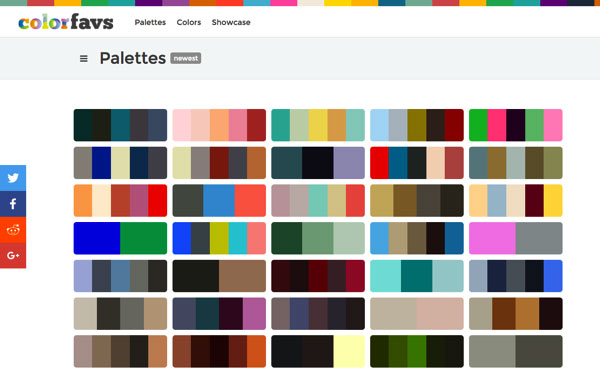Select the cyan swatch in blue-yellow-cyan palette
Image resolution: width=600 pixels, height=371 pixels.
pyautogui.click(x=238, y=238)
